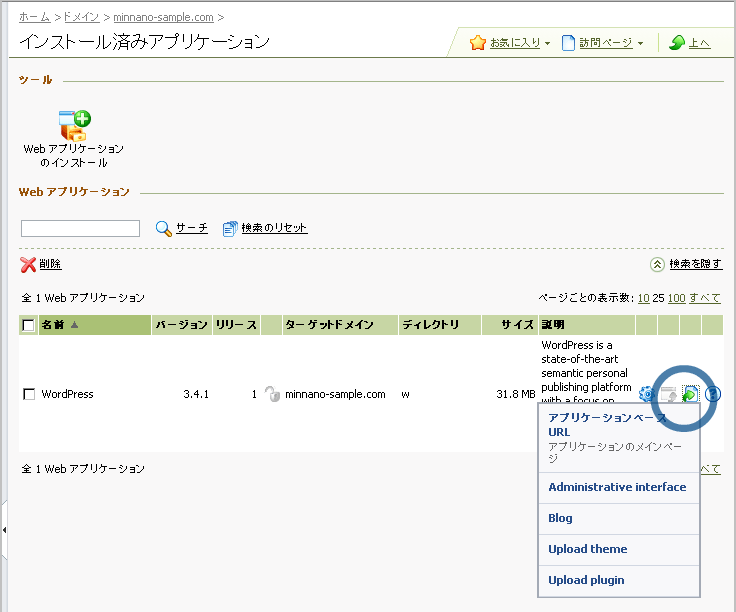This screenshot has width=736, height=612.
Task: Click the WordPress name cell
Action: click(68, 394)
